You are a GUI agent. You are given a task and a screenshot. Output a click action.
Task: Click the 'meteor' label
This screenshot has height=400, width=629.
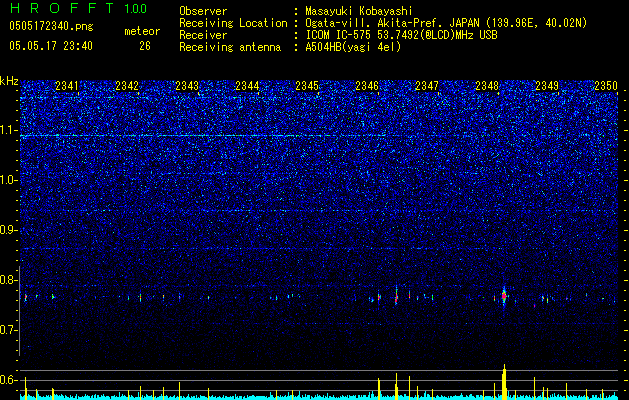click(142, 31)
